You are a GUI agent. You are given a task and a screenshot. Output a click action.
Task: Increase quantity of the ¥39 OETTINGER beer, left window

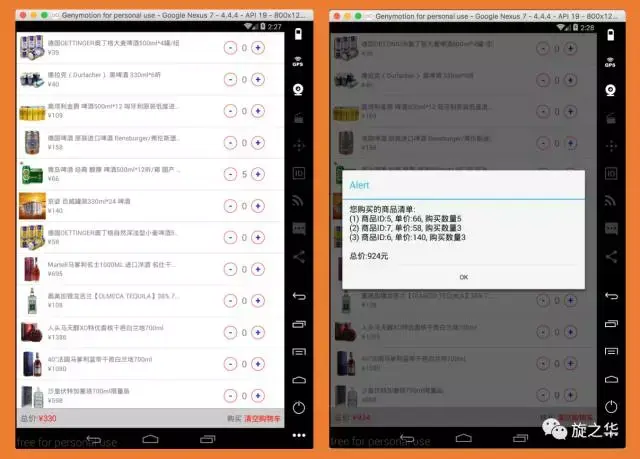pyautogui.click(x=258, y=48)
